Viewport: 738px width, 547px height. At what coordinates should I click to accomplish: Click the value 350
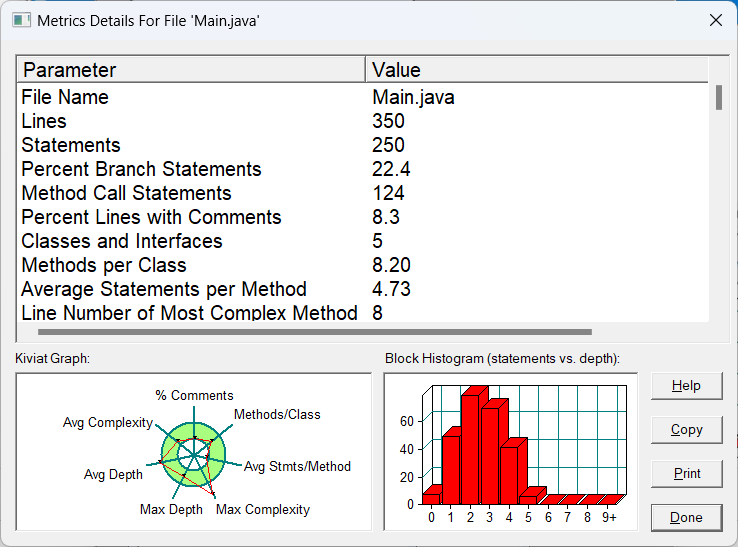(388, 121)
